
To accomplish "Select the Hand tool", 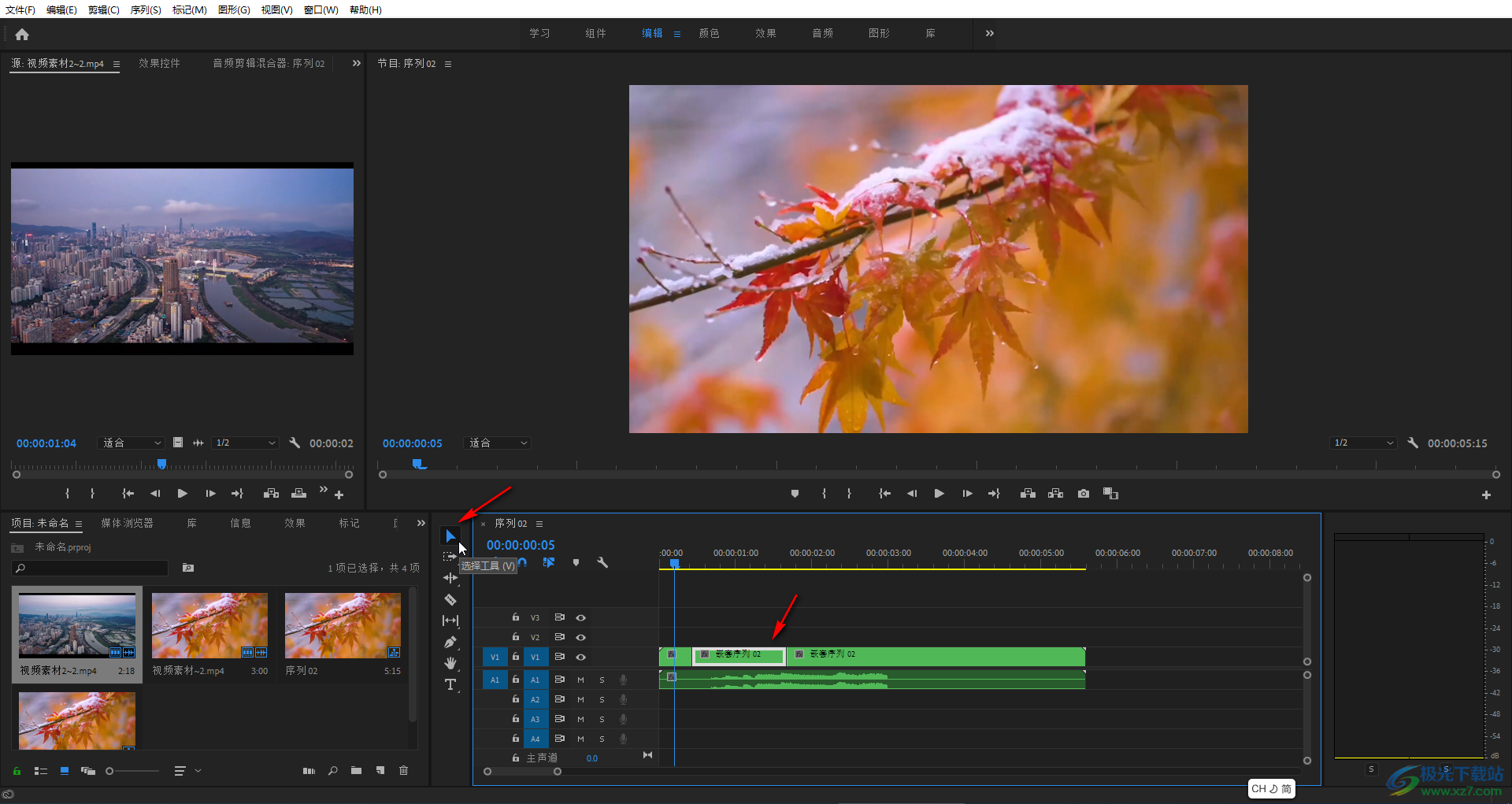I will click(x=450, y=663).
